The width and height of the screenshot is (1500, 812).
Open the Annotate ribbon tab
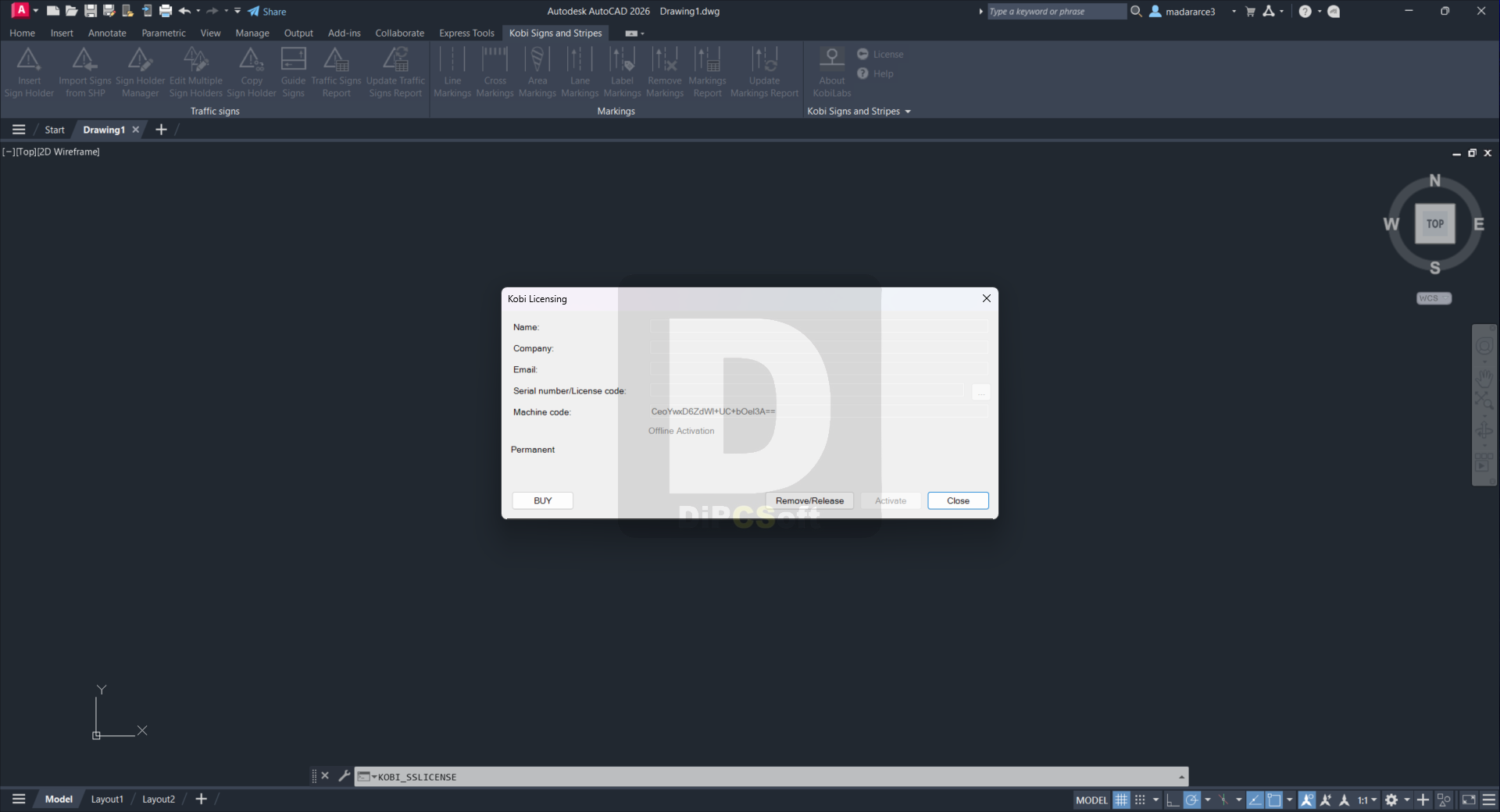[107, 33]
